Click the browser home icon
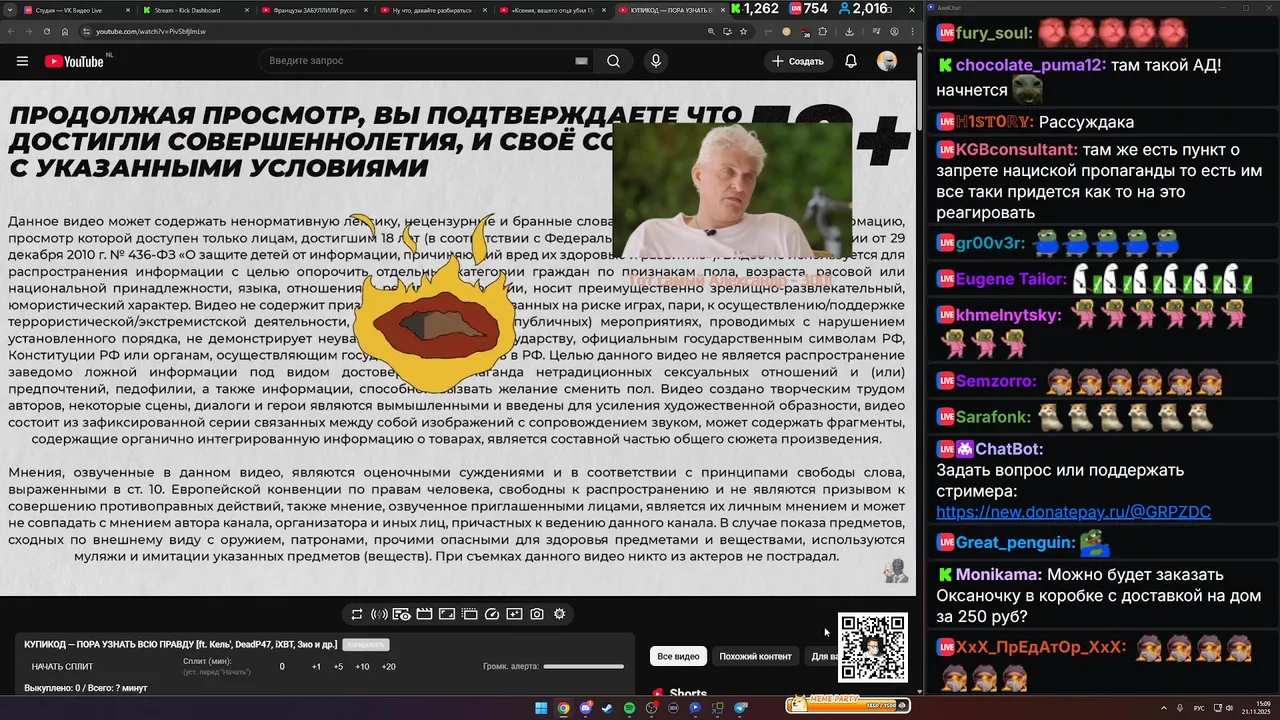 coord(65,31)
